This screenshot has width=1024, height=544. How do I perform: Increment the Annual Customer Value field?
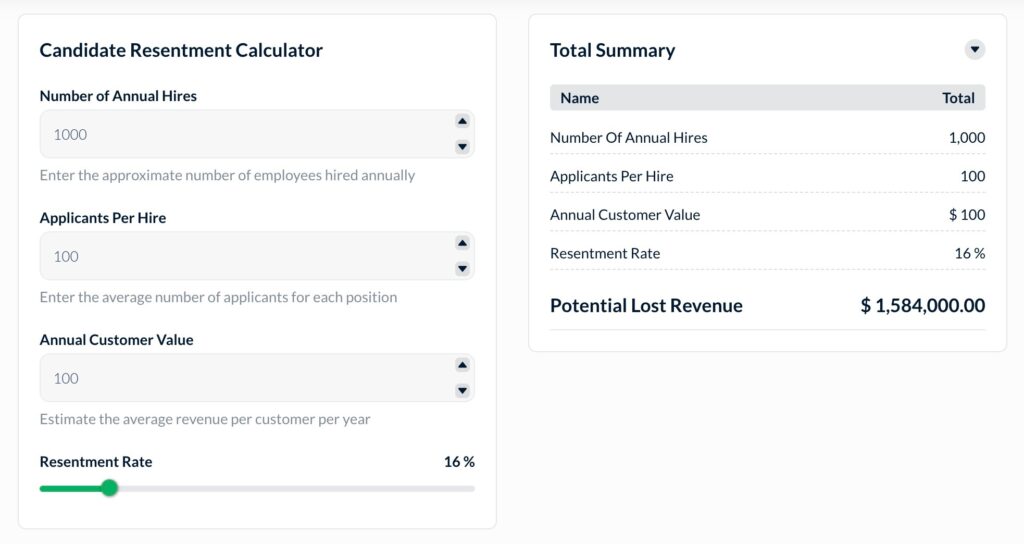[x=462, y=365]
